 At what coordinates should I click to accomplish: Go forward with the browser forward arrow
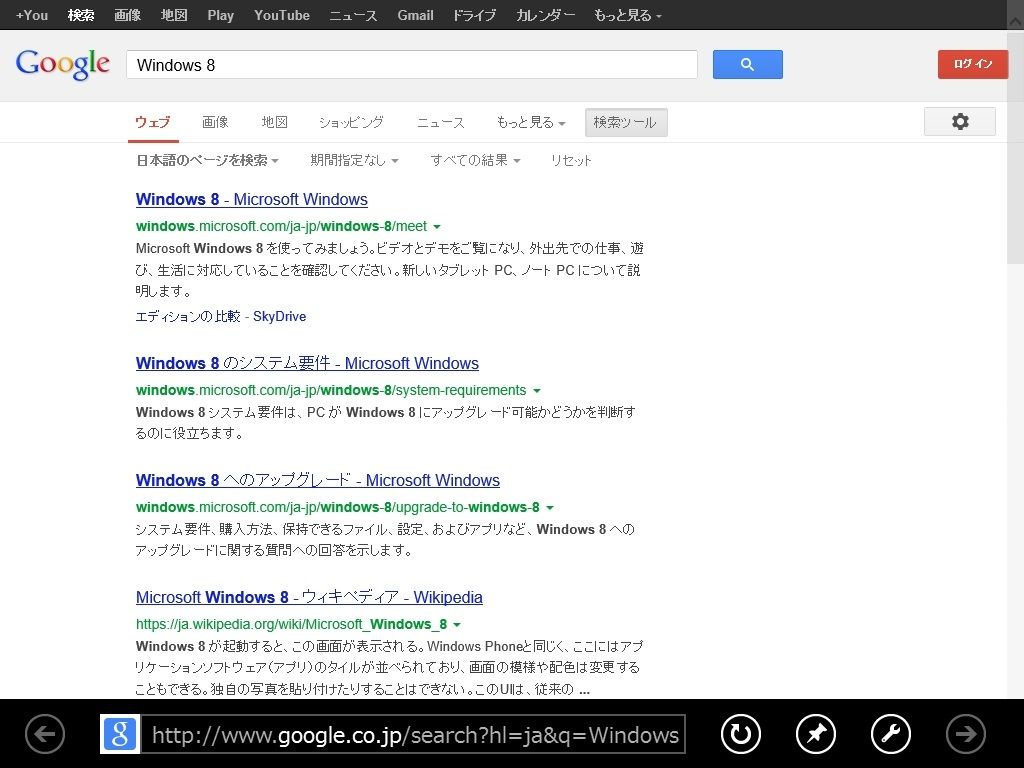tap(966, 734)
